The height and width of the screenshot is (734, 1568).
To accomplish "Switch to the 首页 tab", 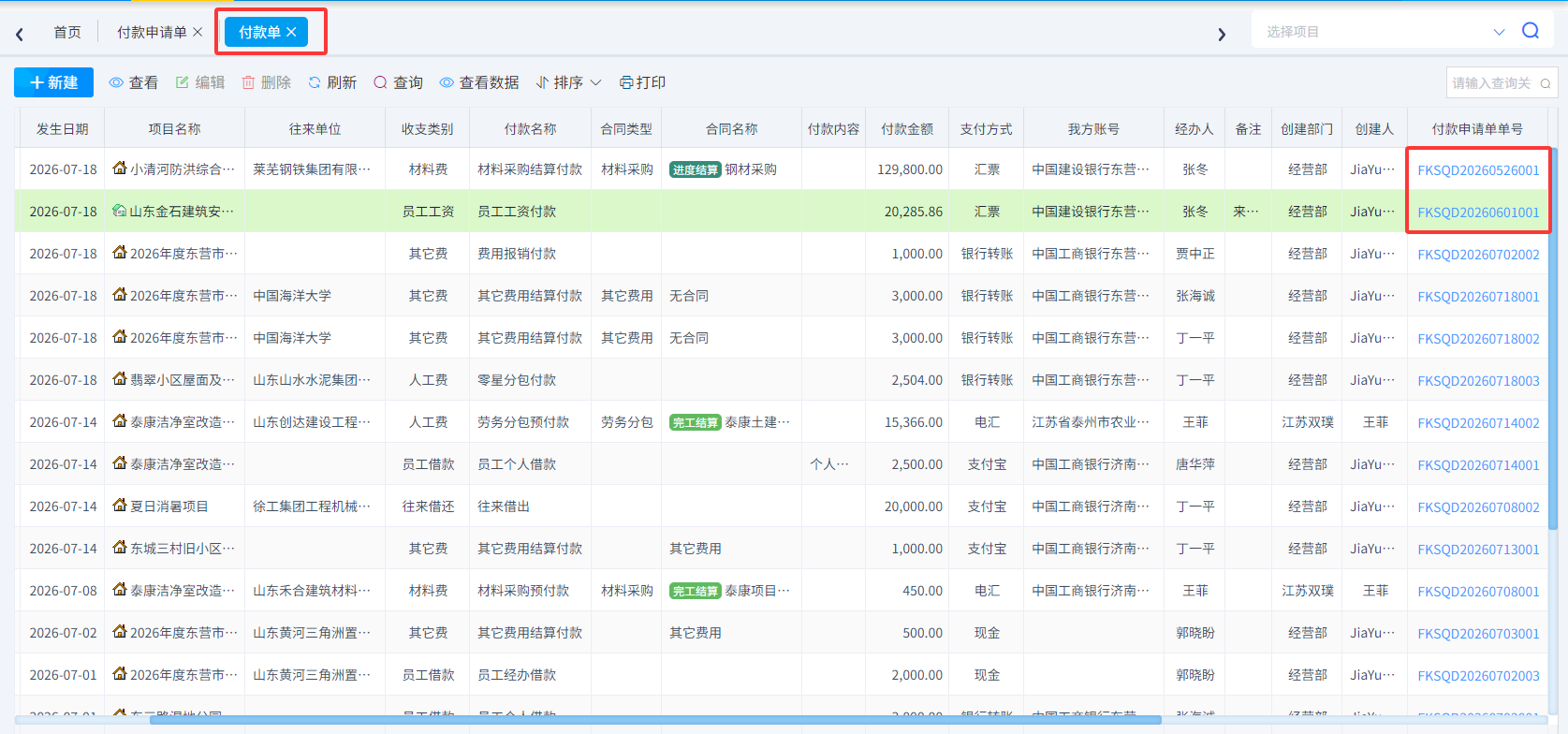I will coord(67,32).
